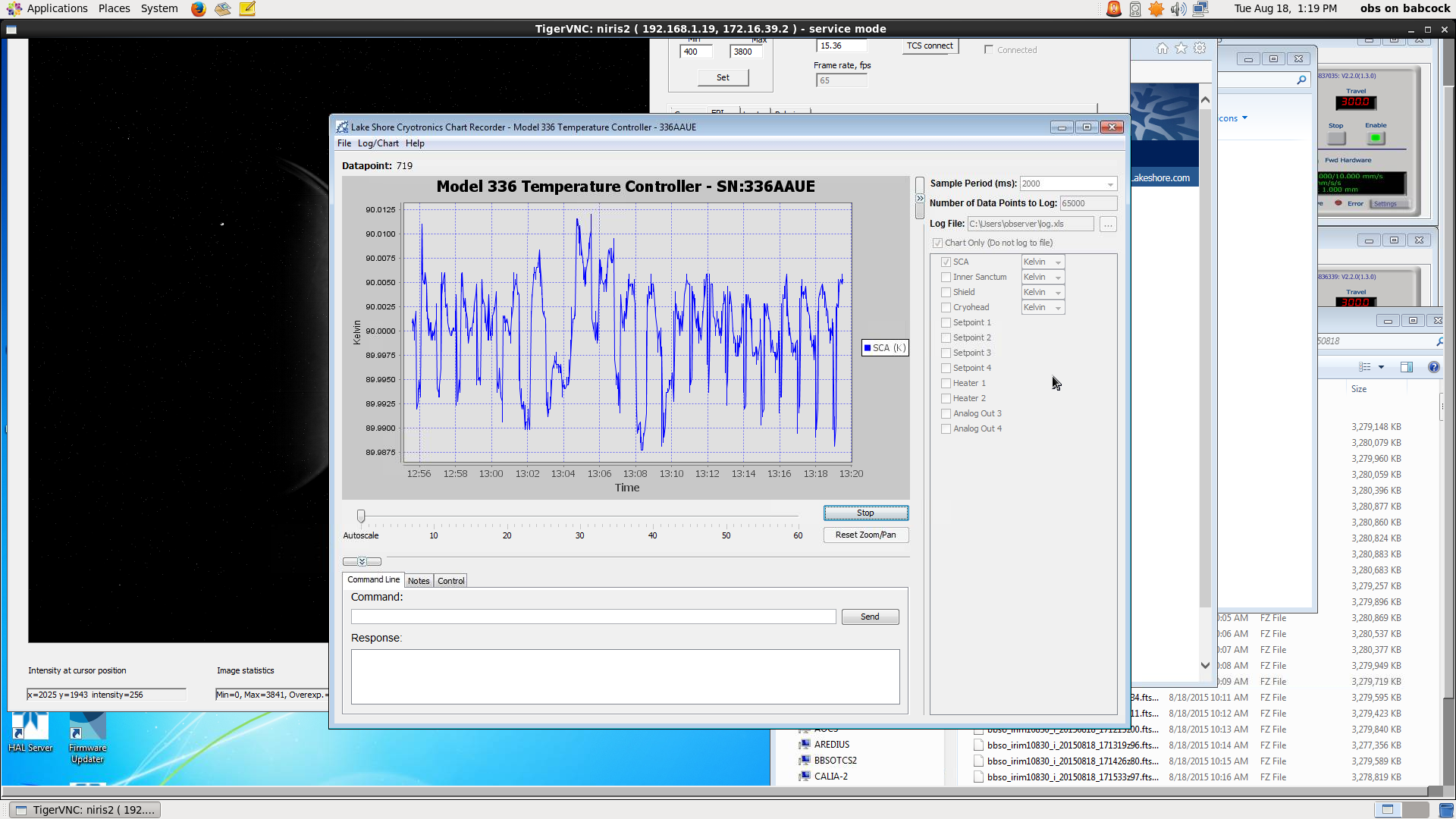Click the CALIA-2 network computer icon

pyautogui.click(x=805, y=777)
